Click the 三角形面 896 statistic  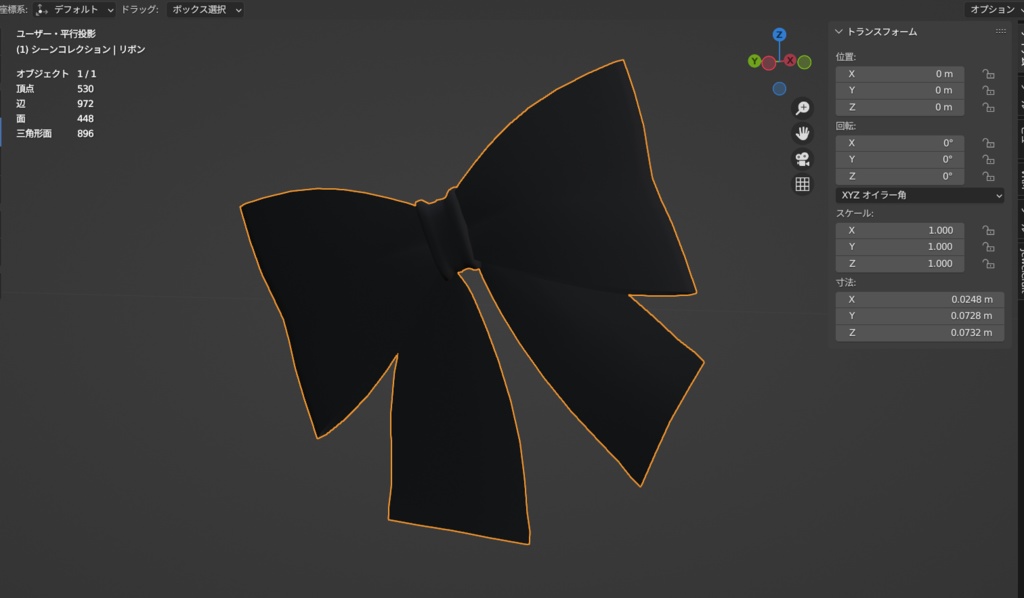(x=55, y=134)
